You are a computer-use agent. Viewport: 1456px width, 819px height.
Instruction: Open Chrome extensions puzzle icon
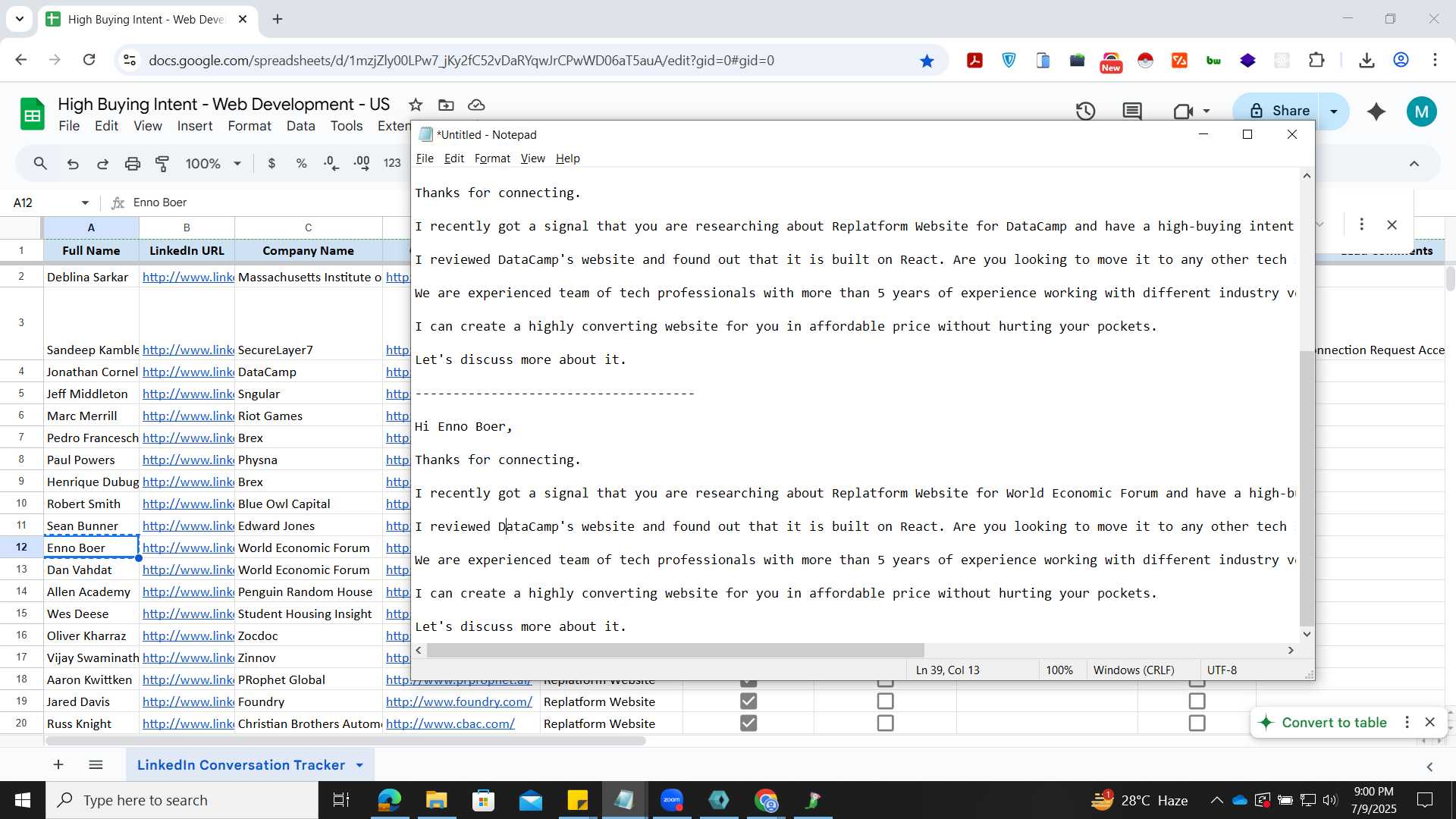pos(1317,61)
